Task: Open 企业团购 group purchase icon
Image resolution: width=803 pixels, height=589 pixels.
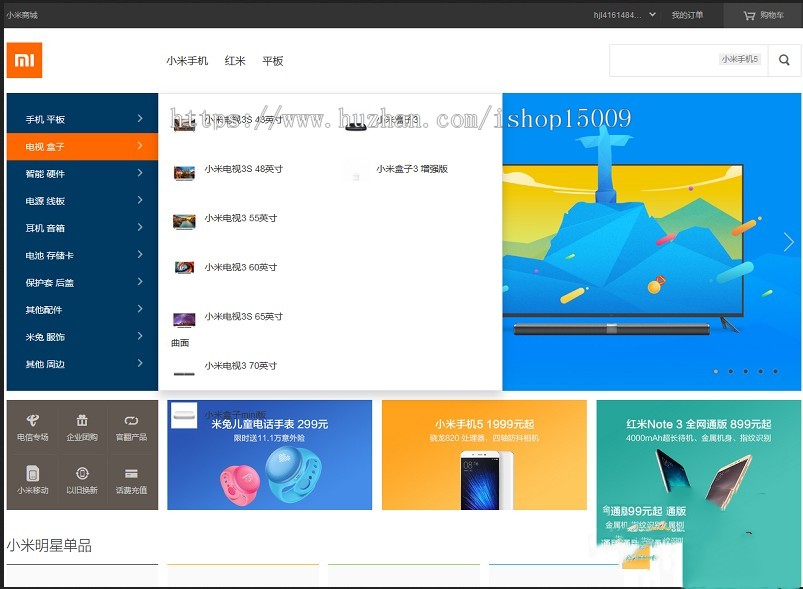Action: tap(82, 426)
